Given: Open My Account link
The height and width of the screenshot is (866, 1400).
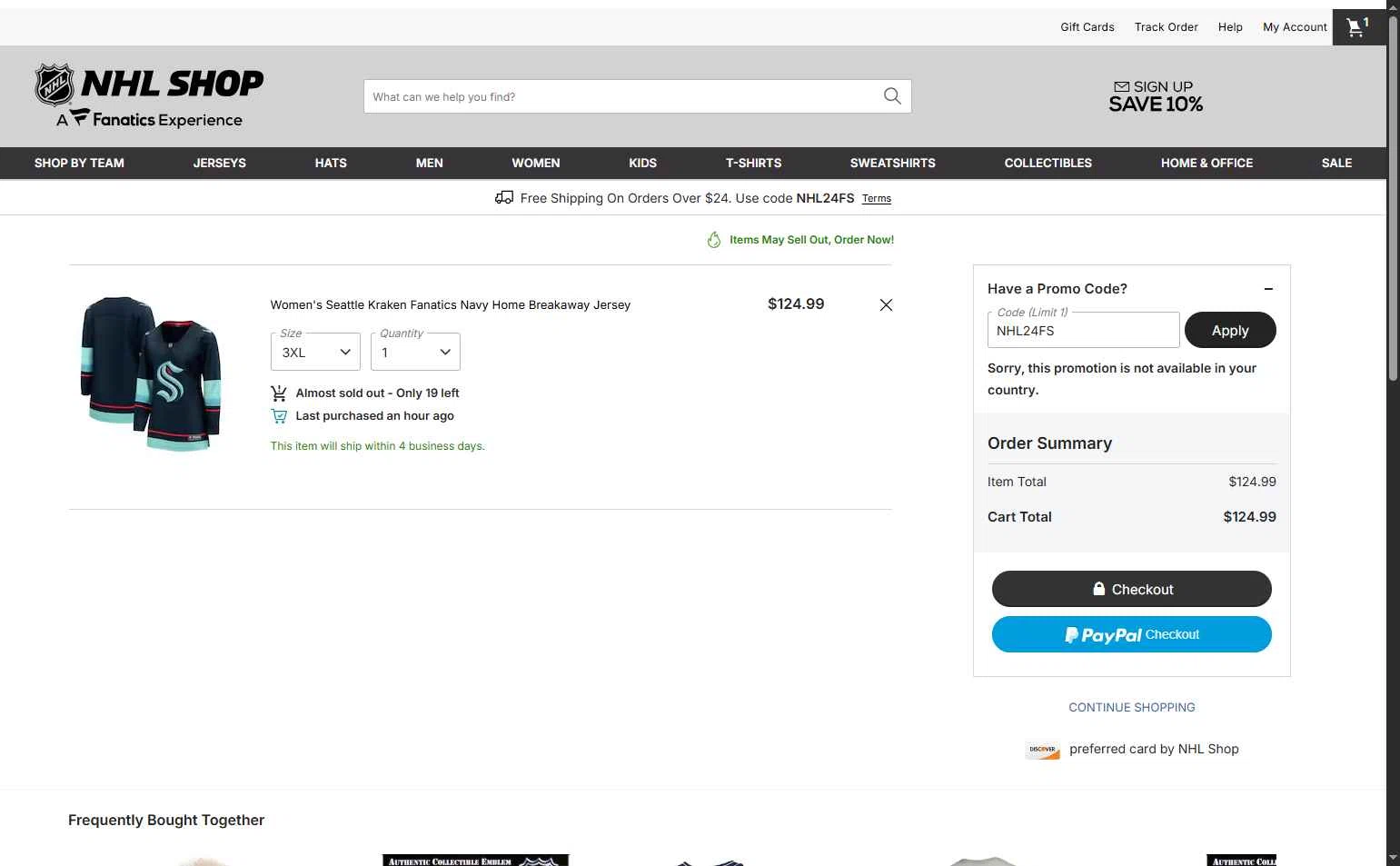Looking at the screenshot, I should [1295, 27].
